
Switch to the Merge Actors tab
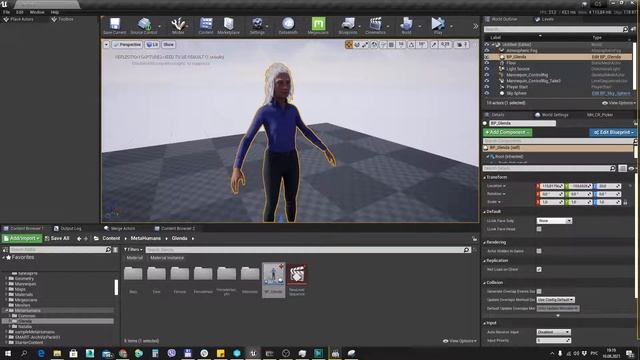coord(120,228)
